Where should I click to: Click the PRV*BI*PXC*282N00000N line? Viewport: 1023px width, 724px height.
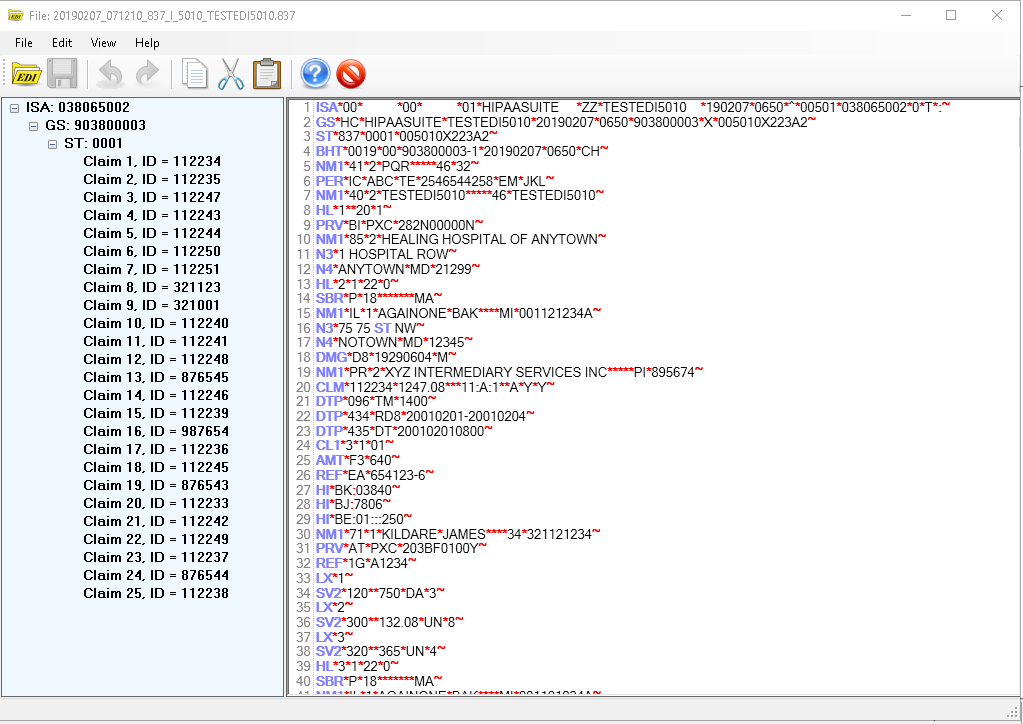click(399, 225)
